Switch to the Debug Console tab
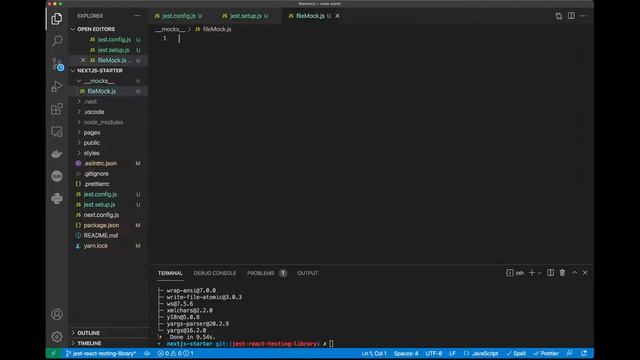Image resolution: width=640 pixels, height=360 pixels. point(215,273)
